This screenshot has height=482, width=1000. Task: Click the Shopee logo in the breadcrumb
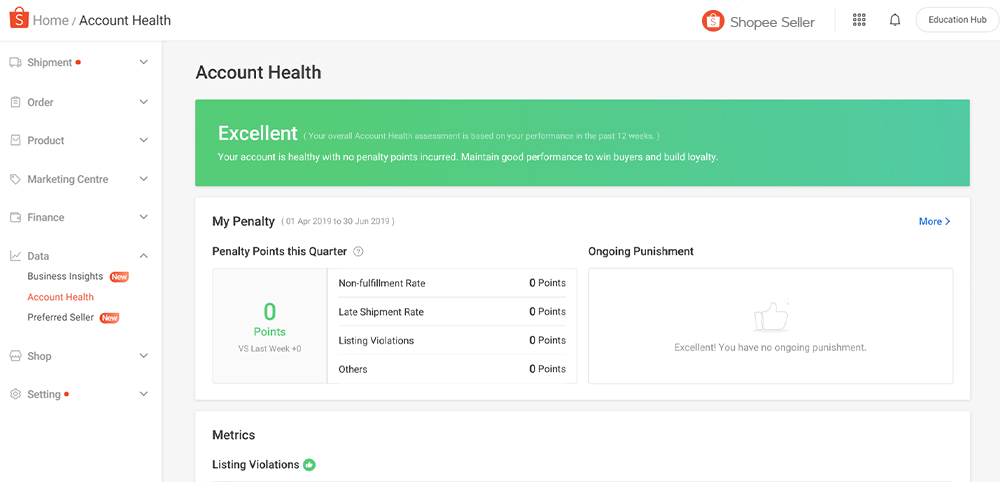pos(19,19)
